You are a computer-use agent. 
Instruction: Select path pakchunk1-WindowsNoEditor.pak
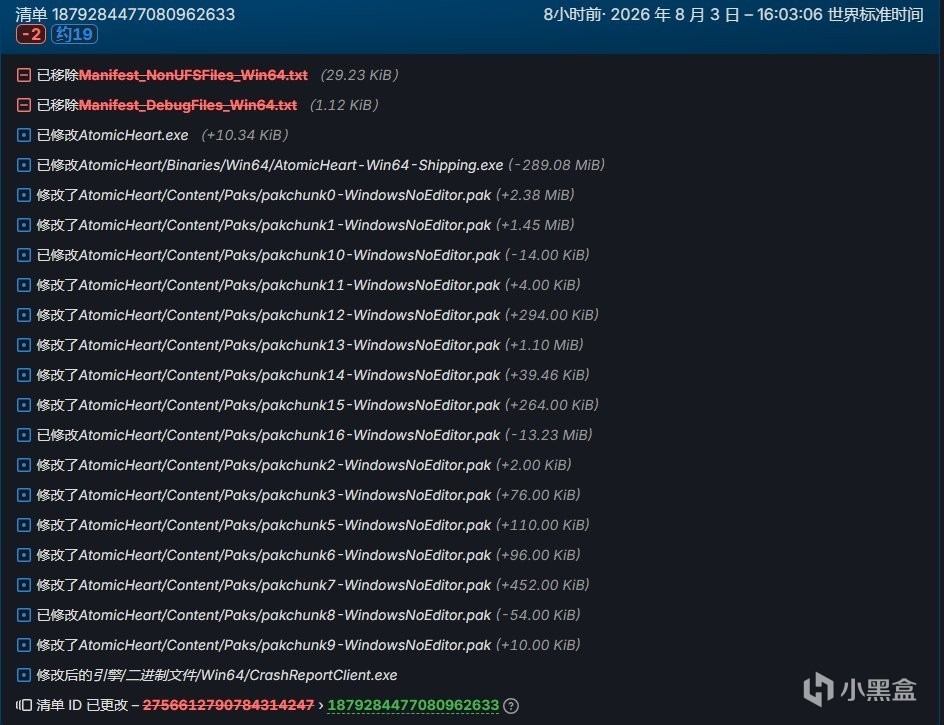(x=285, y=225)
